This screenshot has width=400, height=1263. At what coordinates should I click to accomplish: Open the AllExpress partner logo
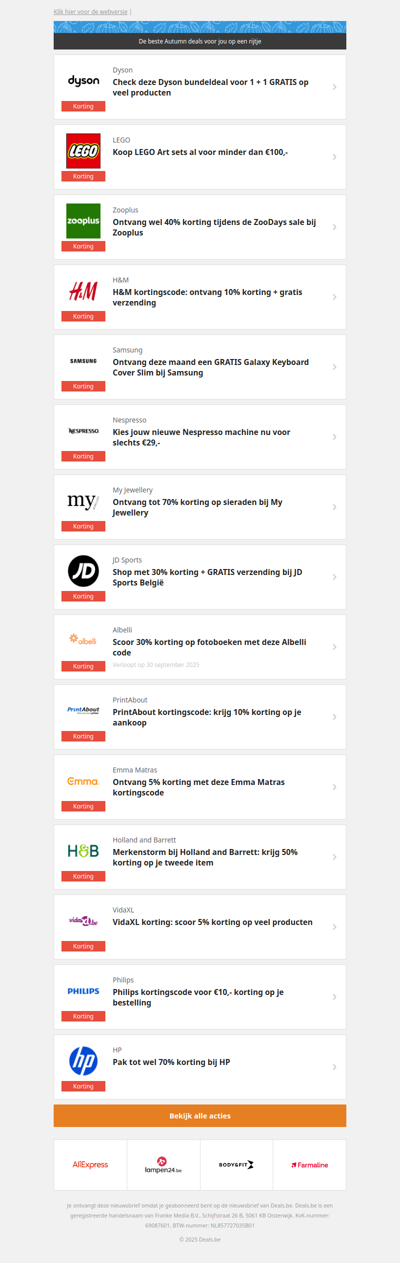pos(90,1165)
